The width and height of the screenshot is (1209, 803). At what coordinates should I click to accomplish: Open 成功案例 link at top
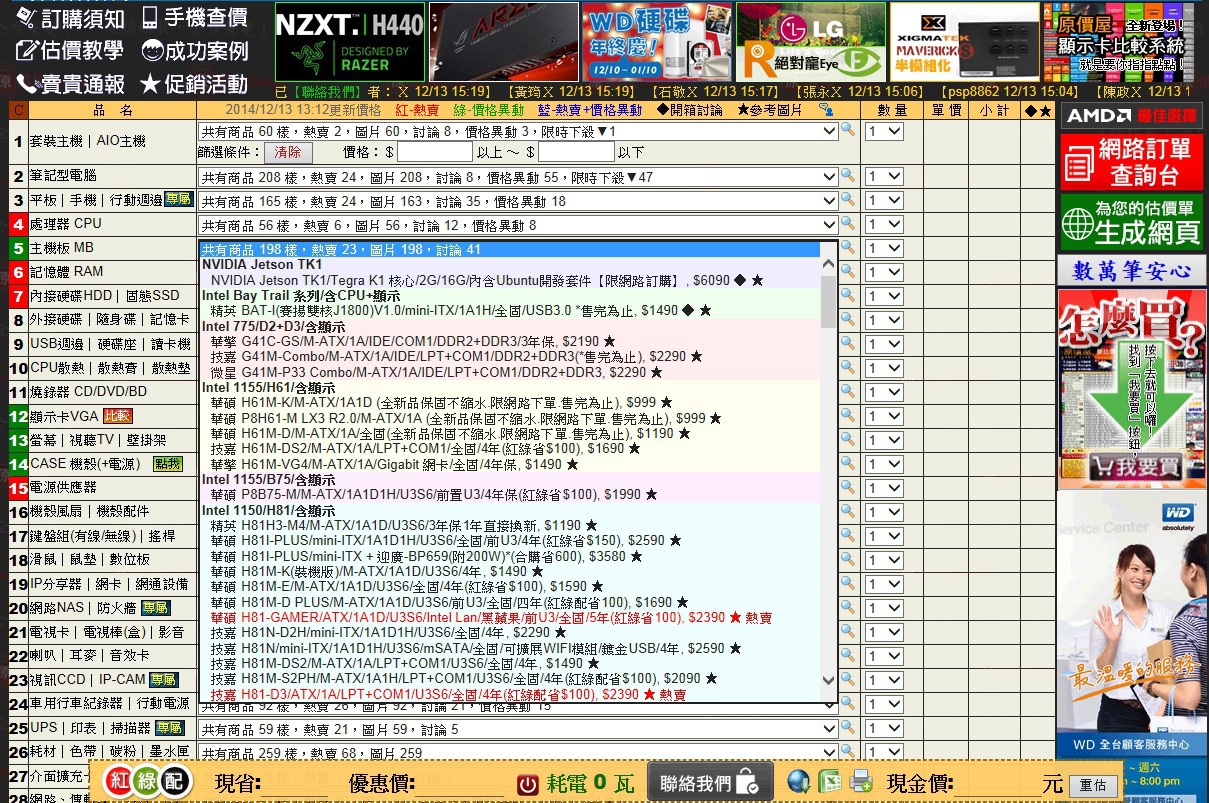pos(195,50)
